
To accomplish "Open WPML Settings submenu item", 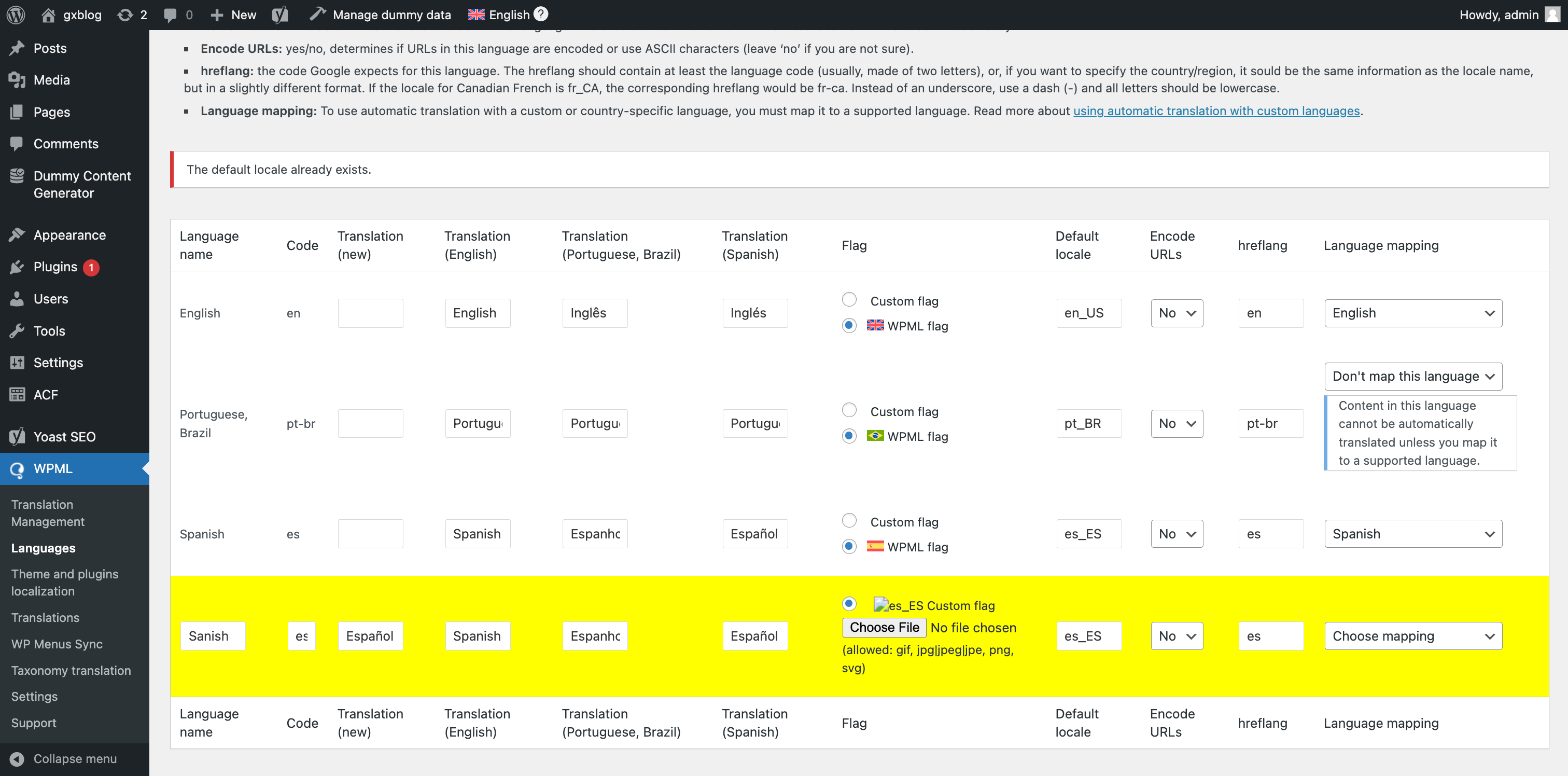I will (x=34, y=696).
